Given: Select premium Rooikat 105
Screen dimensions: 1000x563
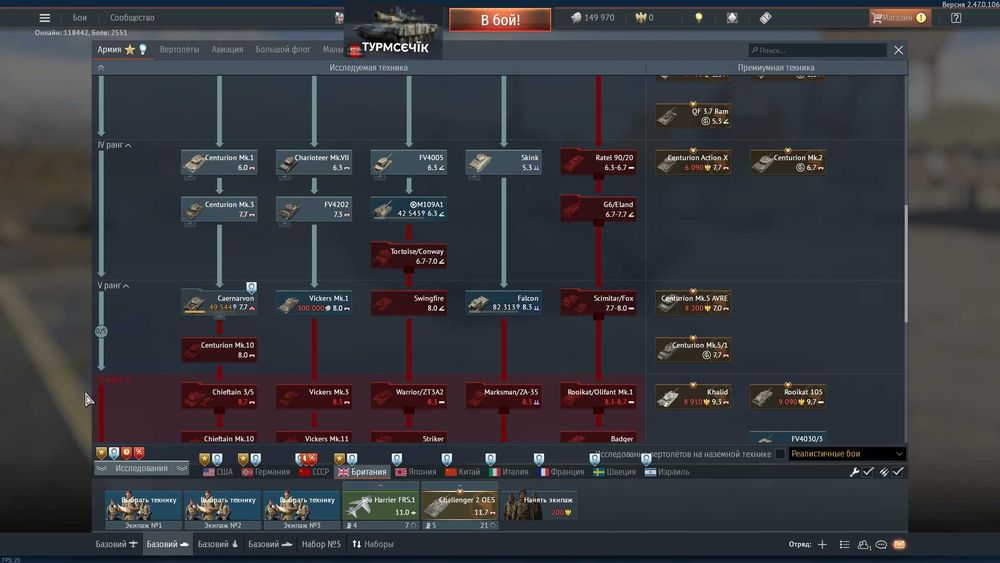Looking at the screenshot, I should 788,397.
